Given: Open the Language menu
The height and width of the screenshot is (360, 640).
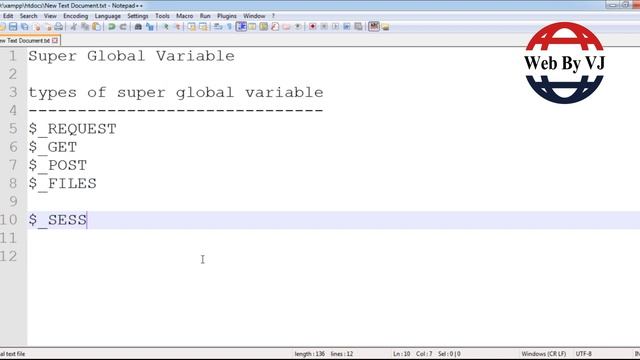Looking at the screenshot, I should 108,16.
